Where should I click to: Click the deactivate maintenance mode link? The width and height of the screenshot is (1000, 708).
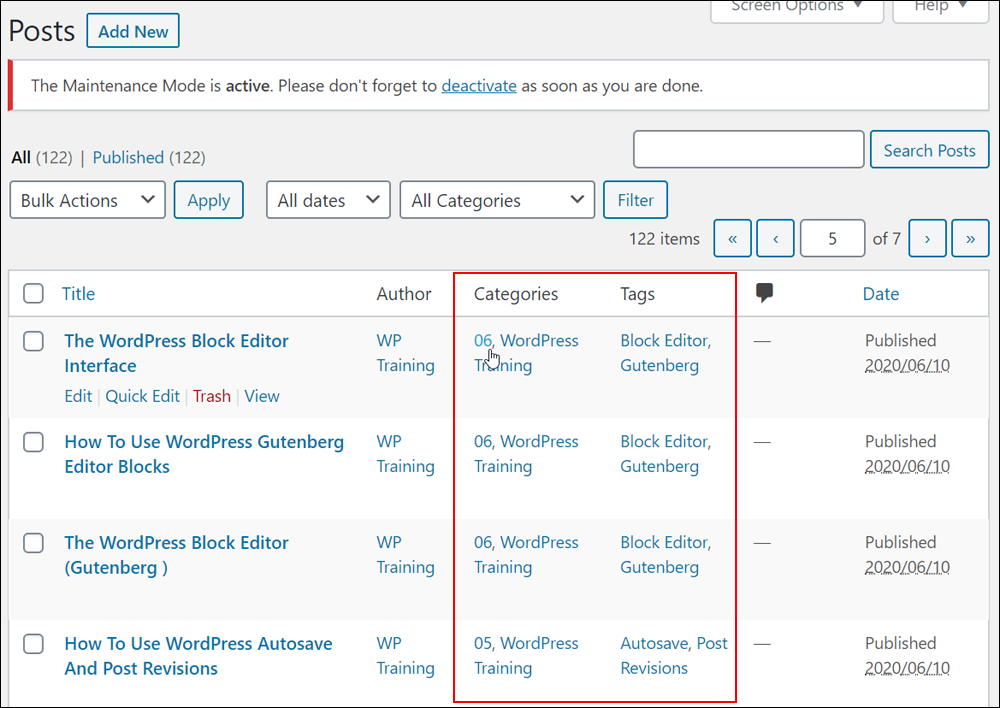(x=478, y=85)
